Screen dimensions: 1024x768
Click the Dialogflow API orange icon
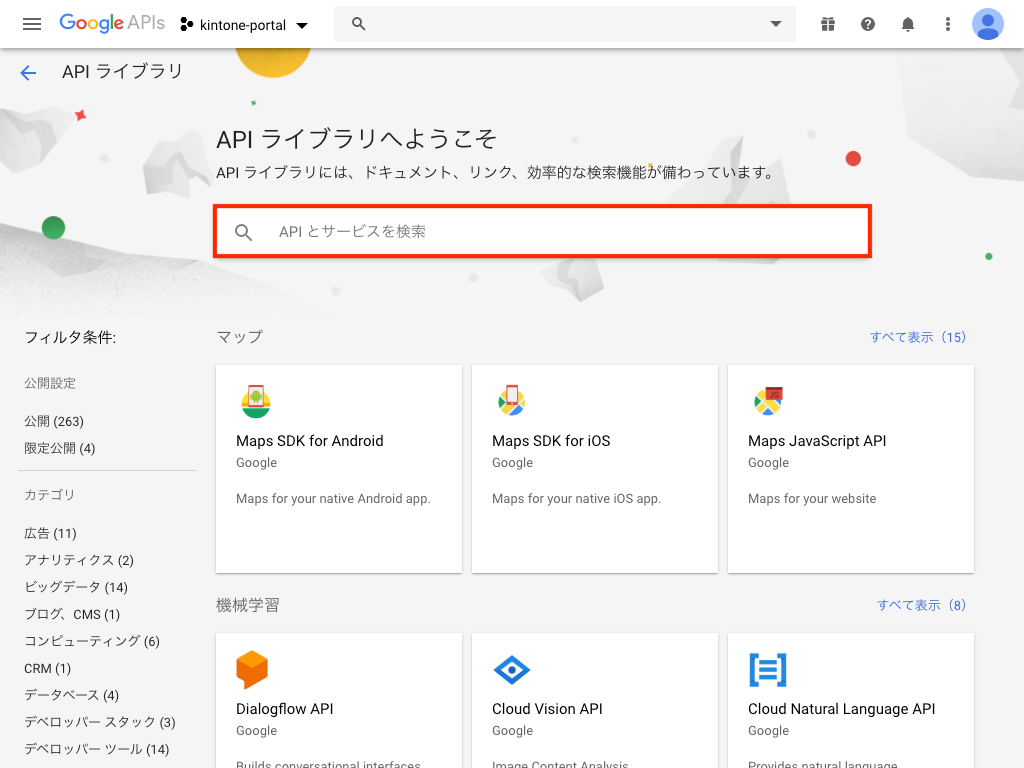[x=252, y=670]
